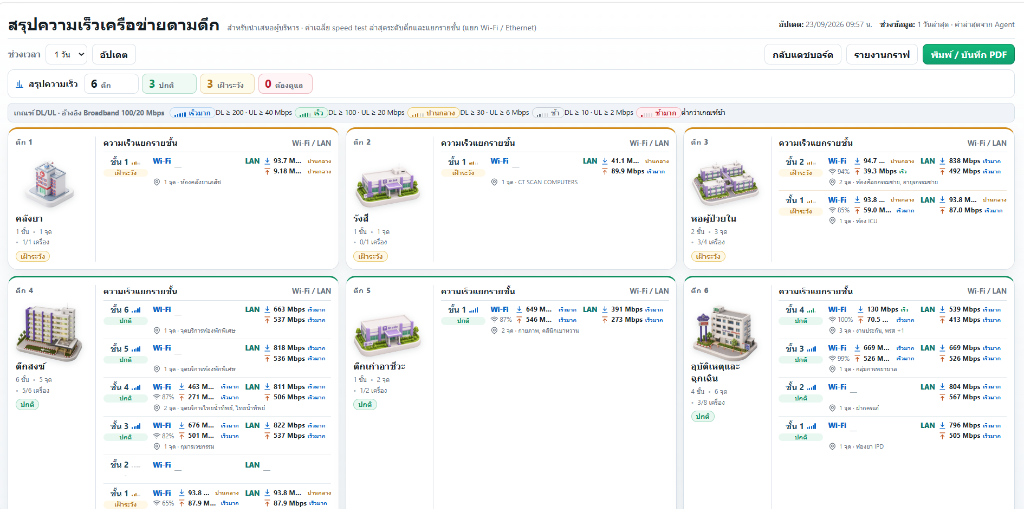The height and width of the screenshot is (509, 1024).
Task: Click the location pin on ตึกสงฆ์ floor 3
Action: click(157, 446)
